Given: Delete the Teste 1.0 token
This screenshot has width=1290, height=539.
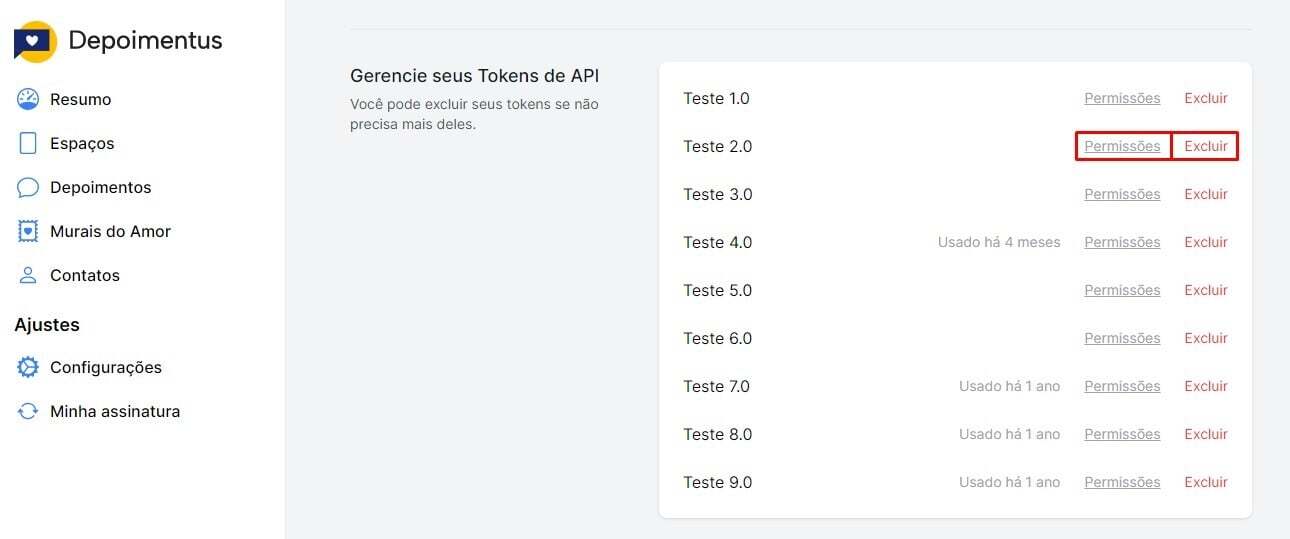Looking at the screenshot, I should click(1205, 98).
